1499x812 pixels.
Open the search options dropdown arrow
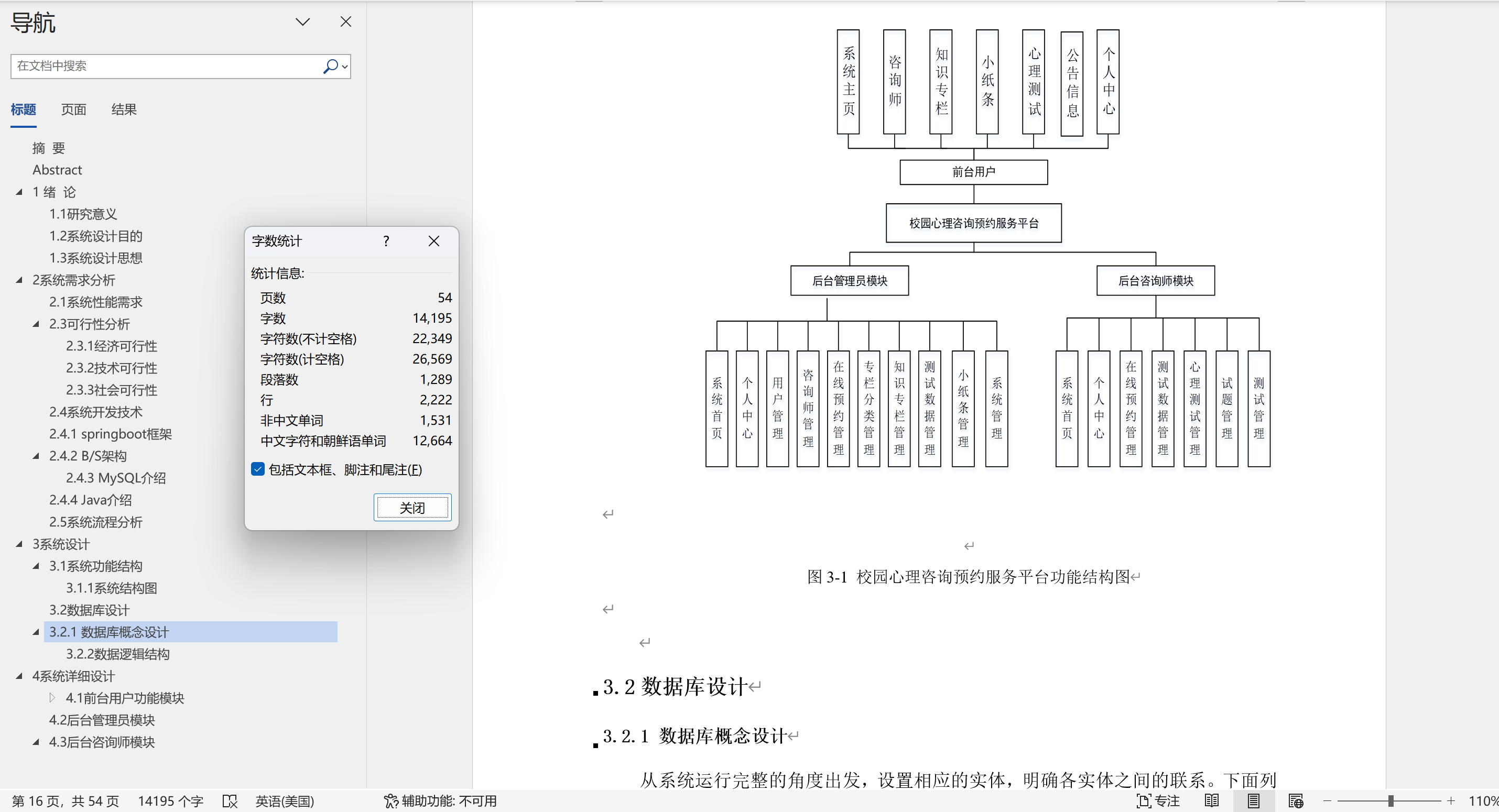[x=345, y=67]
